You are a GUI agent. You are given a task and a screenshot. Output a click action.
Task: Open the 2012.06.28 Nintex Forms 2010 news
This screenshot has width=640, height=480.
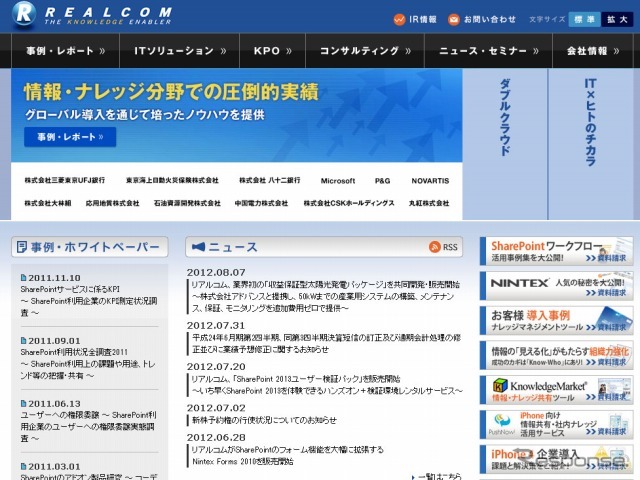pyautogui.click(x=287, y=456)
